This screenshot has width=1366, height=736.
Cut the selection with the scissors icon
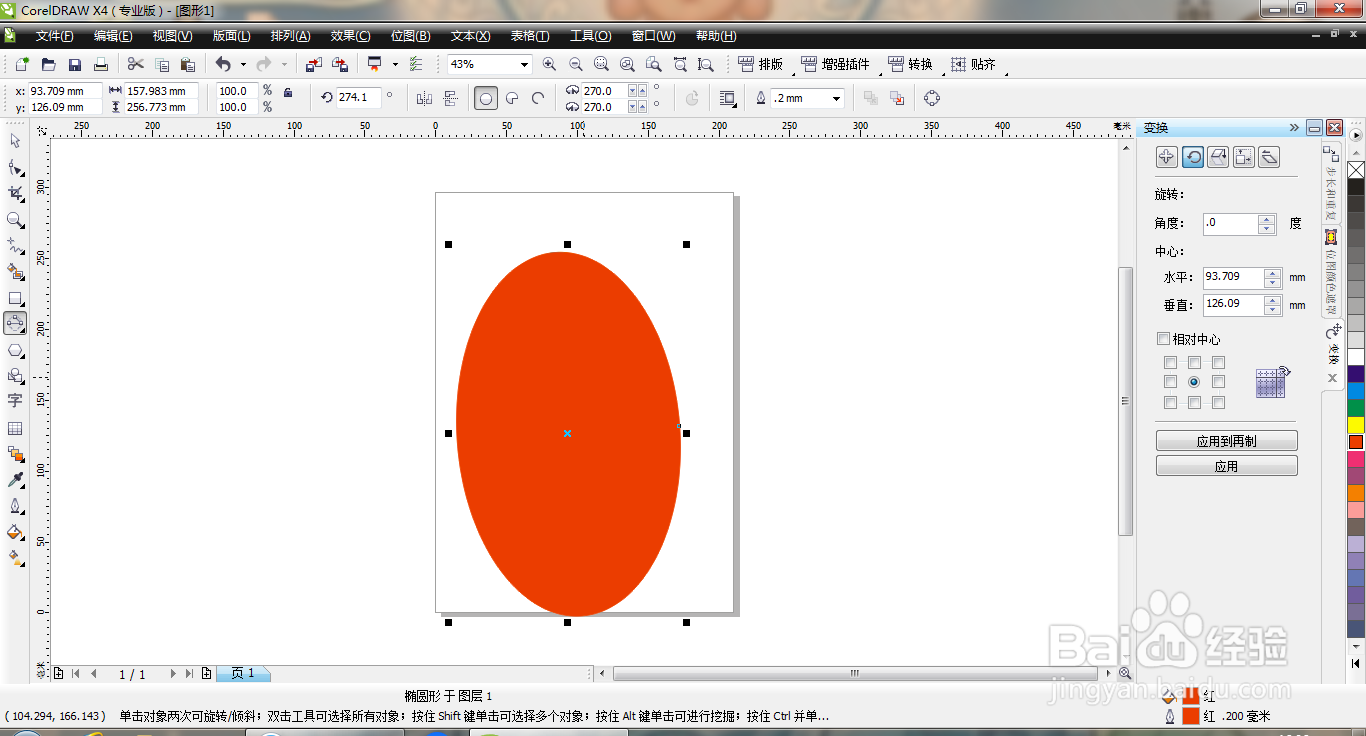click(135, 64)
